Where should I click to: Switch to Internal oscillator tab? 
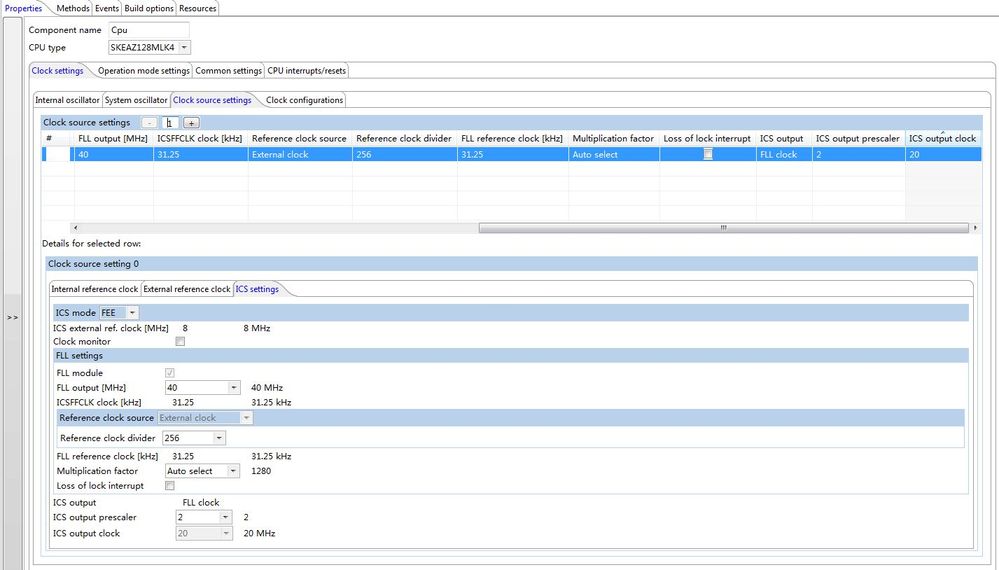[x=67, y=100]
